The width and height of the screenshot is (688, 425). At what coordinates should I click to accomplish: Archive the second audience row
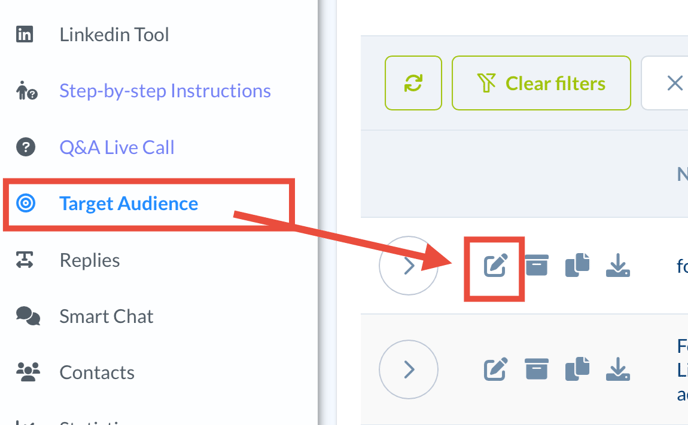tap(537, 369)
